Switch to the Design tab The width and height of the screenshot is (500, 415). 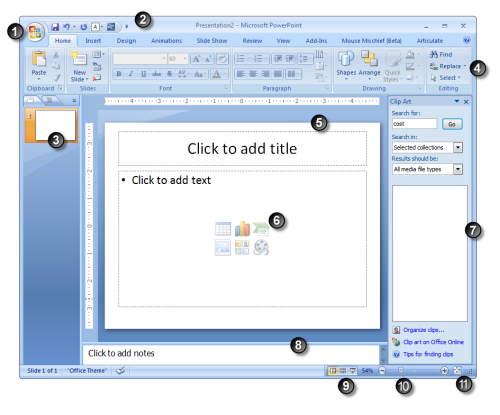pyautogui.click(x=126, y=41)
